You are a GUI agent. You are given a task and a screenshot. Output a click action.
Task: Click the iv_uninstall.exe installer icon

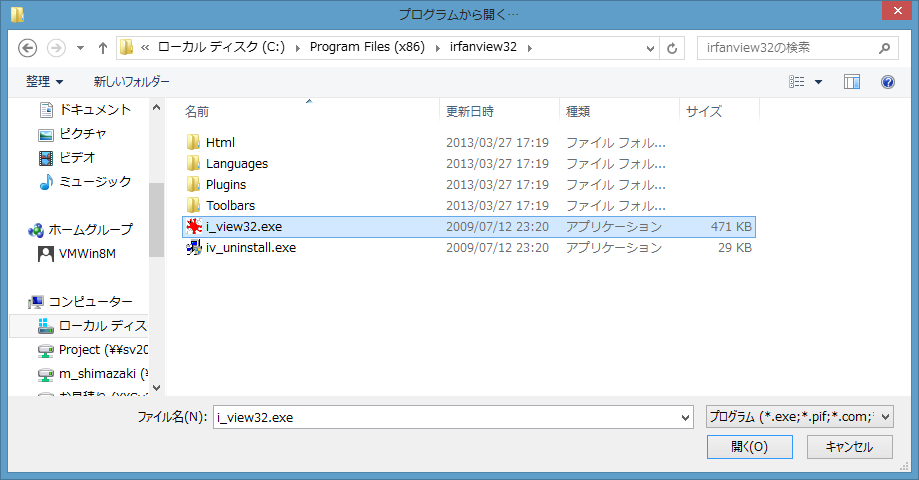(x=194, y=248)
